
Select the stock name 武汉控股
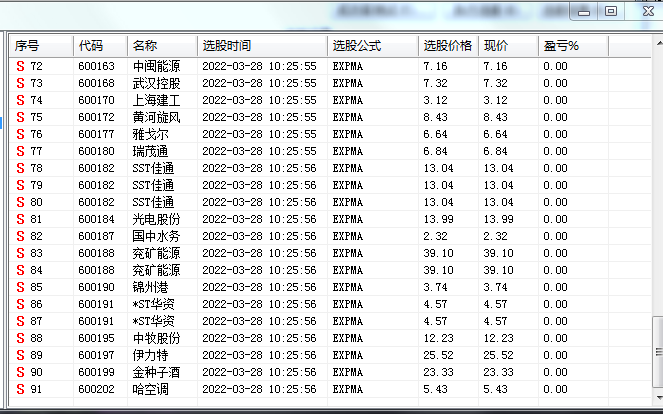pos(156,83)
